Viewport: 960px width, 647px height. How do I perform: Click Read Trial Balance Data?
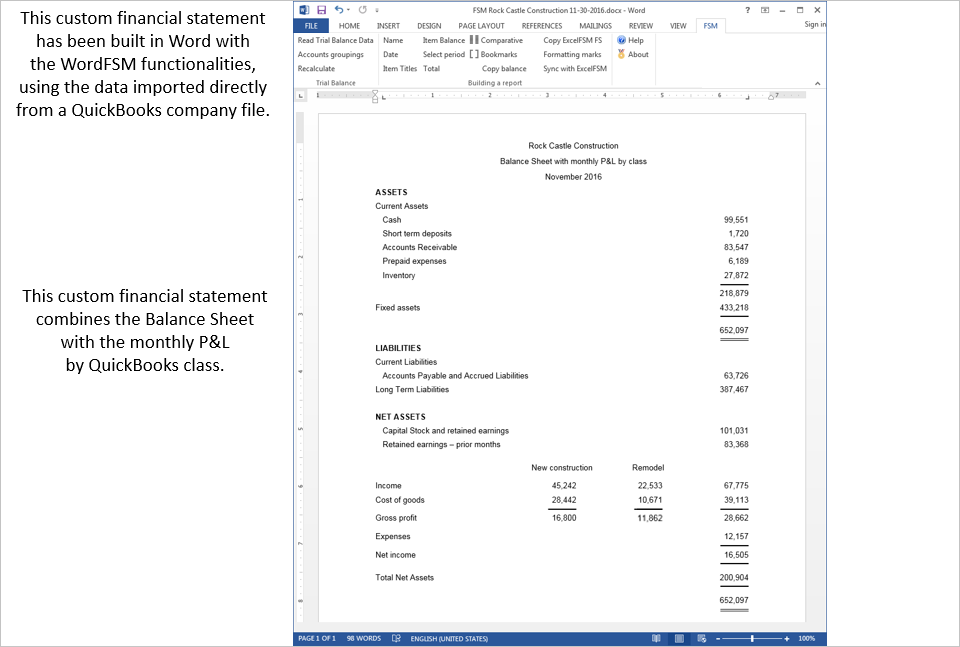(x=336, y=40)
